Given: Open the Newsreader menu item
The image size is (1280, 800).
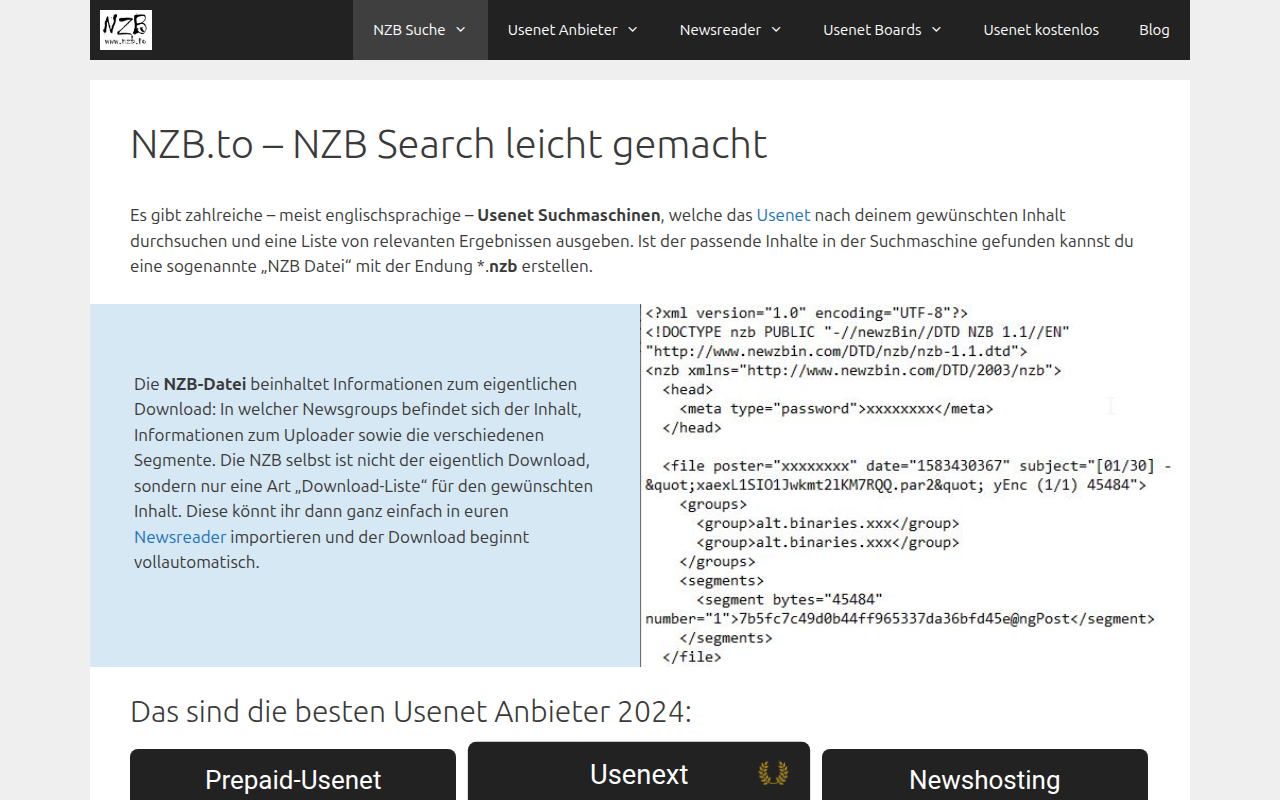Looking at the screenshot, I should tap(731, 30).
